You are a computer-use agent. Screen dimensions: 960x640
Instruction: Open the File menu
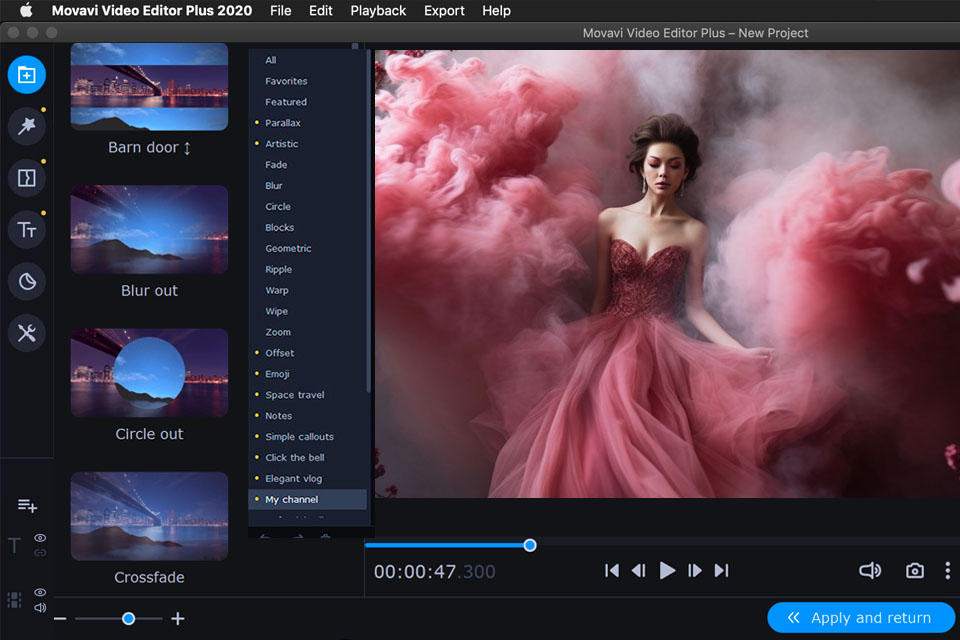click(x=280, y=10)
